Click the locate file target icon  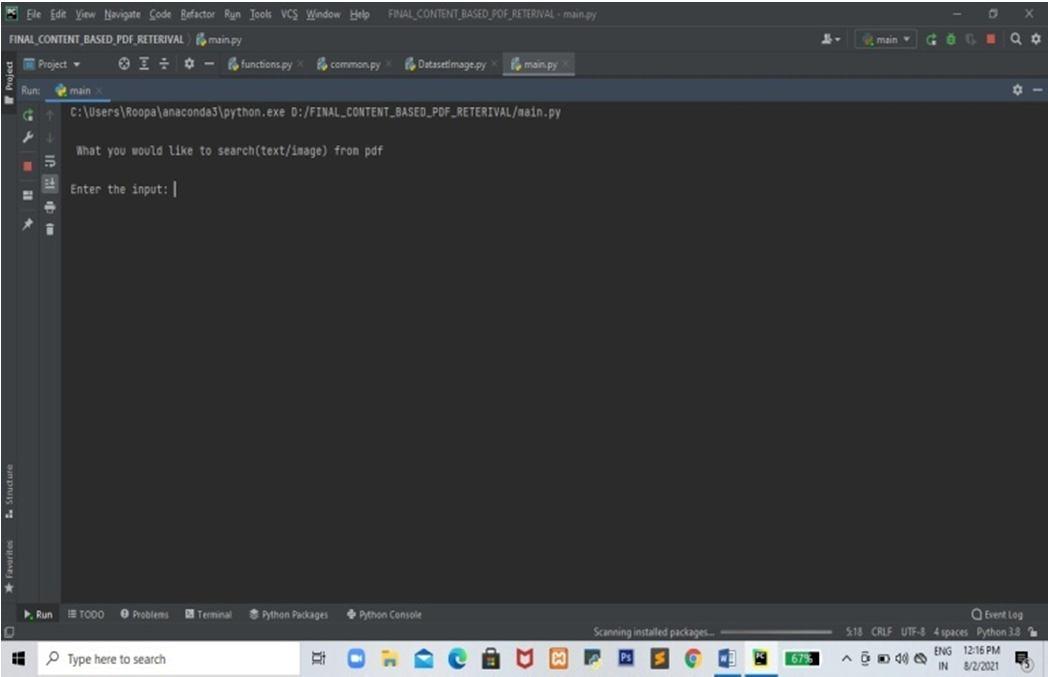coord(124,63)
